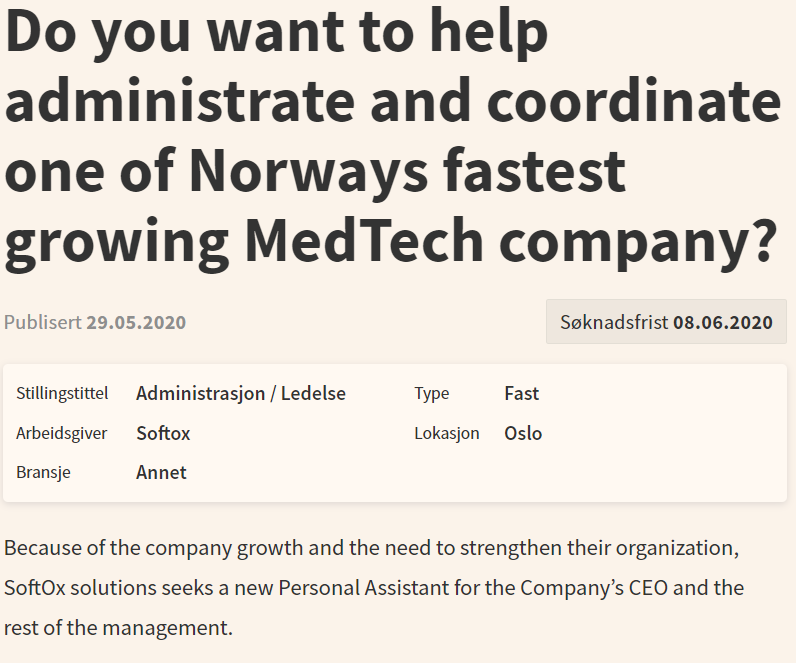Screen dimensions: 796x663
Task: Click the job details info card
Action: point(395,433)
